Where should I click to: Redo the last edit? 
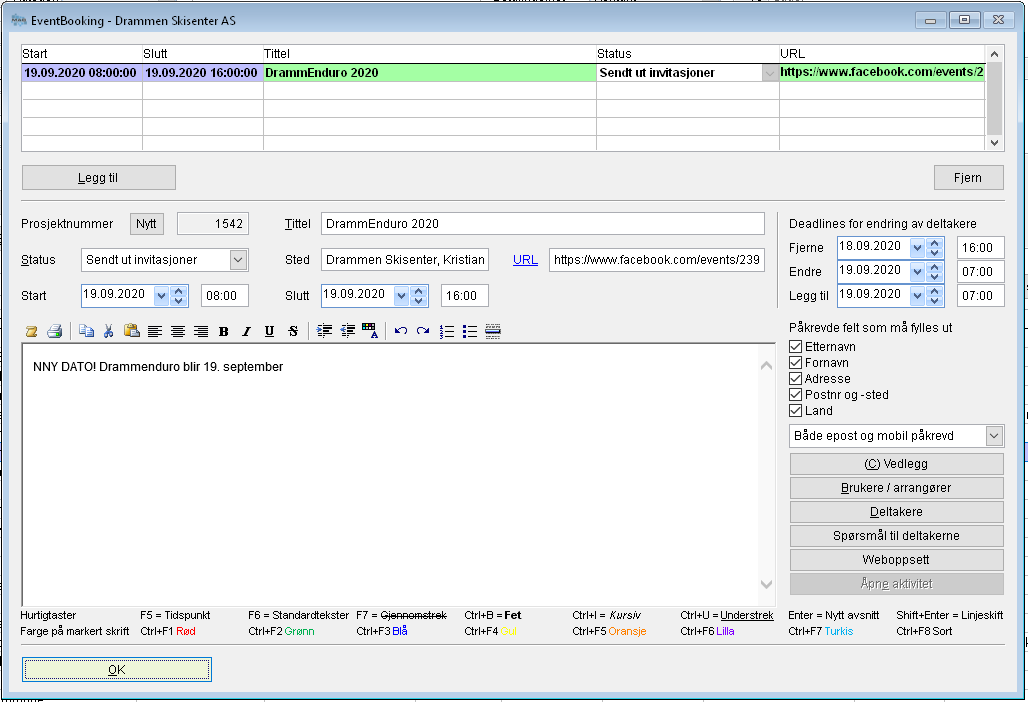point(424,332)
